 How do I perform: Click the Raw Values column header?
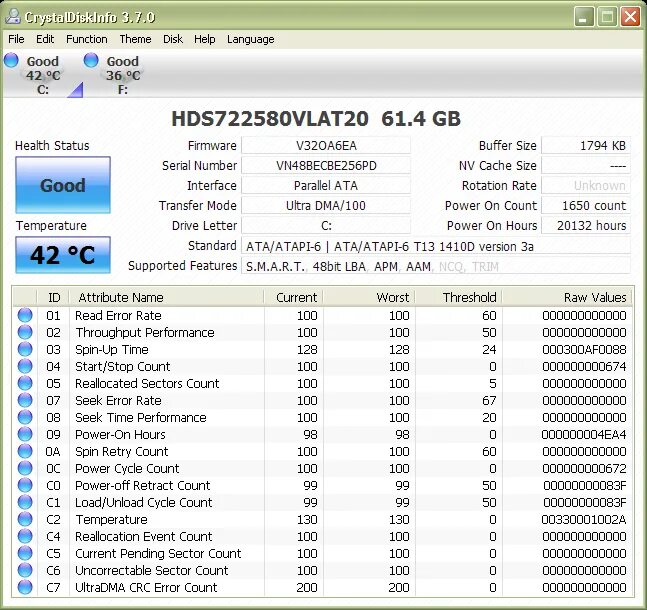(x=567, y=297)
